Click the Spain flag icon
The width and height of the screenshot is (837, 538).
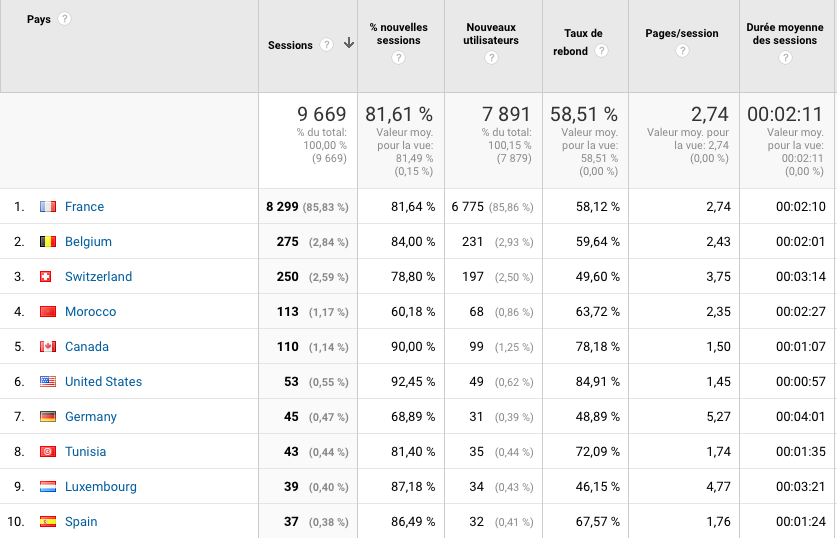48,521
